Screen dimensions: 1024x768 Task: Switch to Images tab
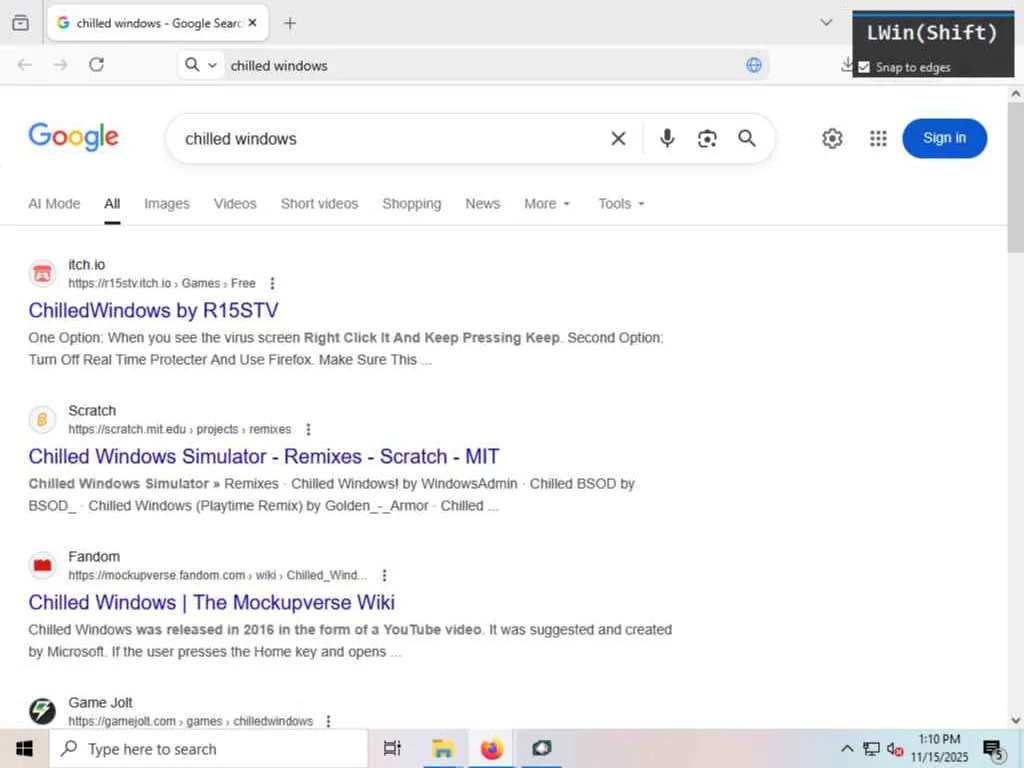click(167, 204)
